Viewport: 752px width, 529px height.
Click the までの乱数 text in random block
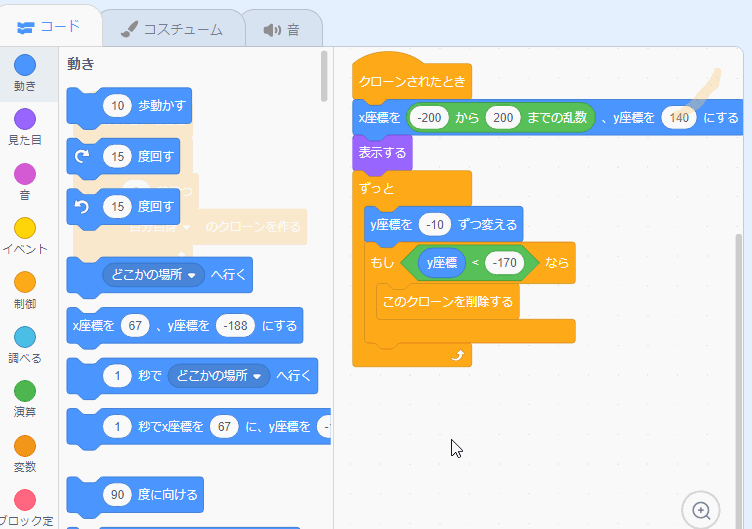point(557,118)
